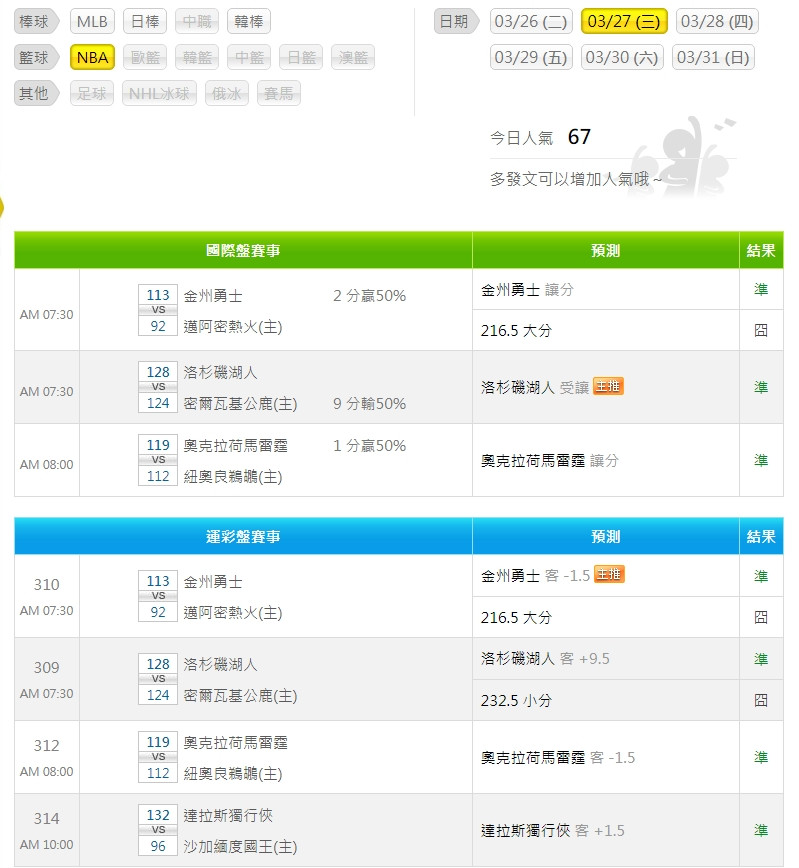Click the 達拉斯獨行俠 客 +1.5 prediction
The width and height of the screenshot is (799, 868).
pos(553,830)
